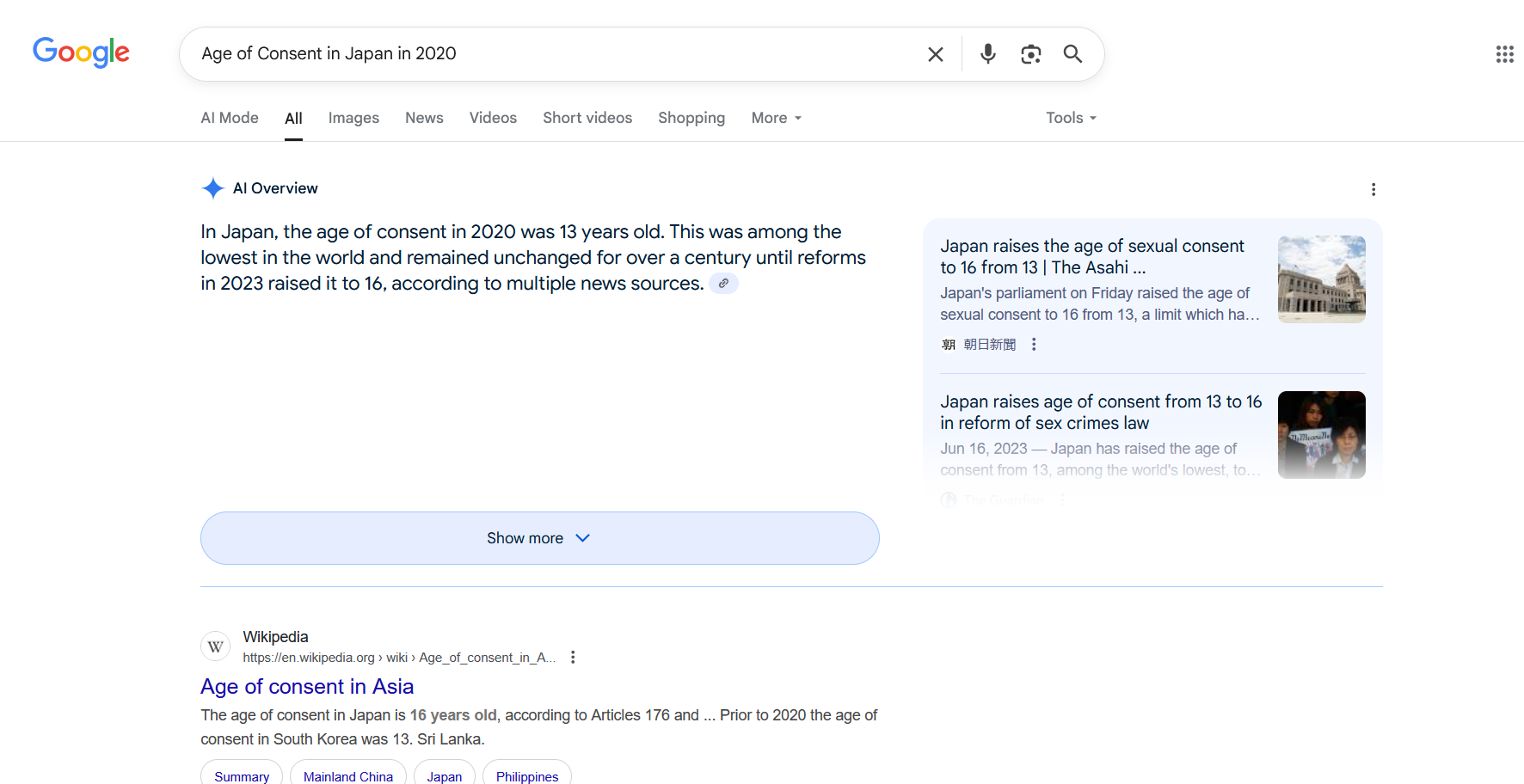Open the News tab

424,118
